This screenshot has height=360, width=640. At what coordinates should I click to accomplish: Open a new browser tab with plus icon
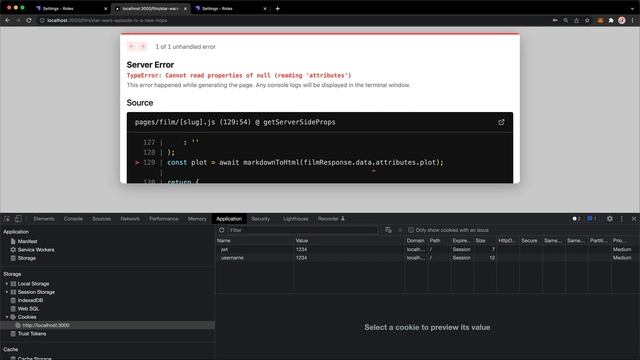278,8
